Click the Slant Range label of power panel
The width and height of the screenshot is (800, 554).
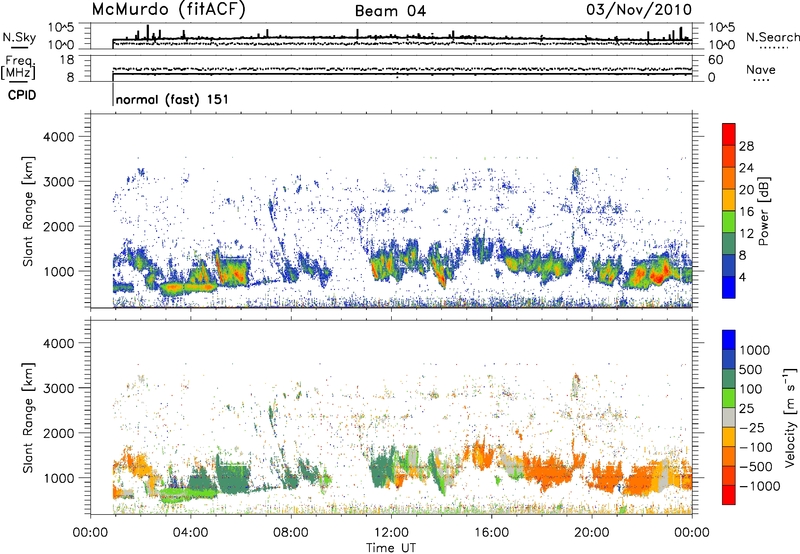(x=28, y=211)
